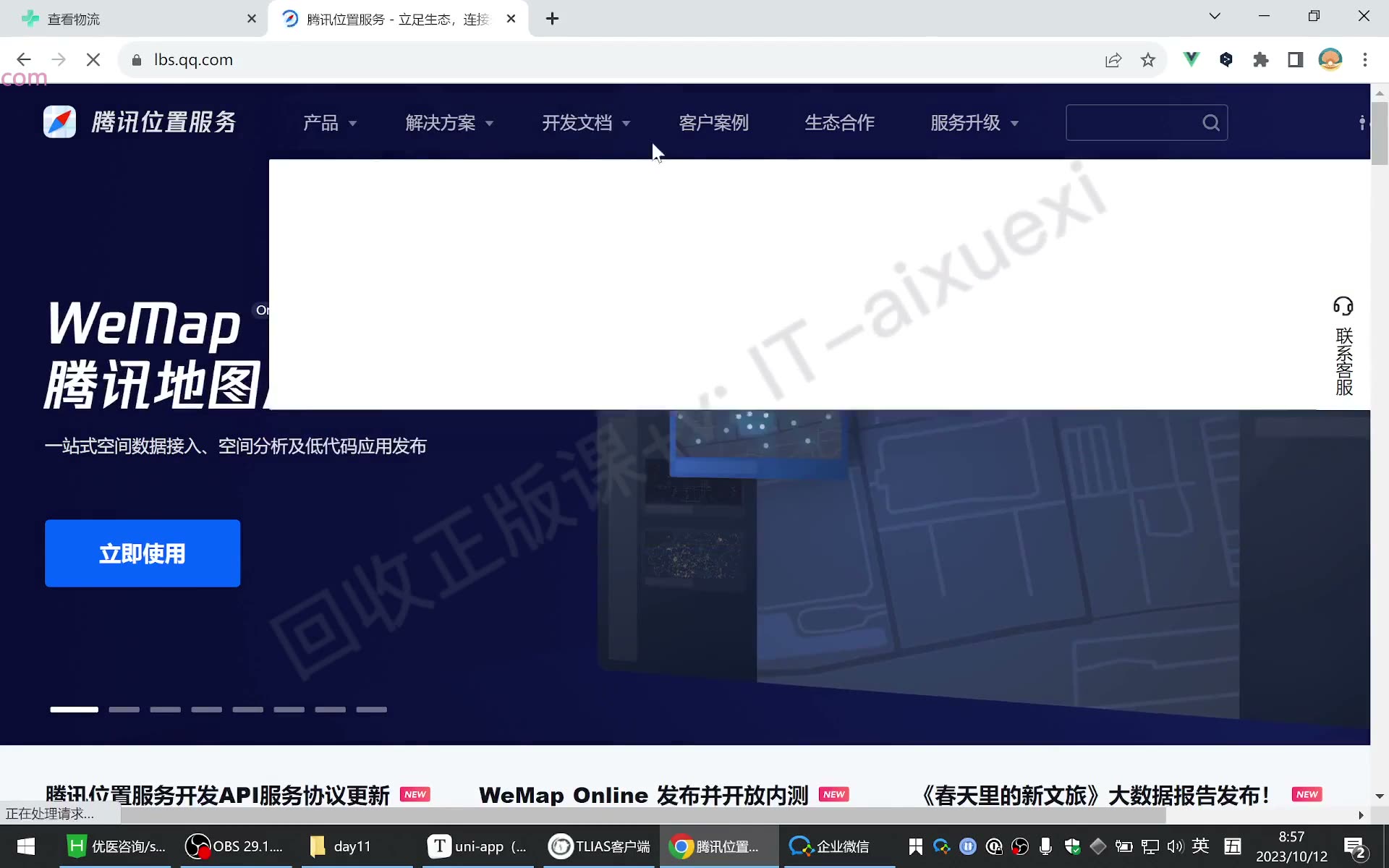Open the Windows Start menu

(26, 846)
